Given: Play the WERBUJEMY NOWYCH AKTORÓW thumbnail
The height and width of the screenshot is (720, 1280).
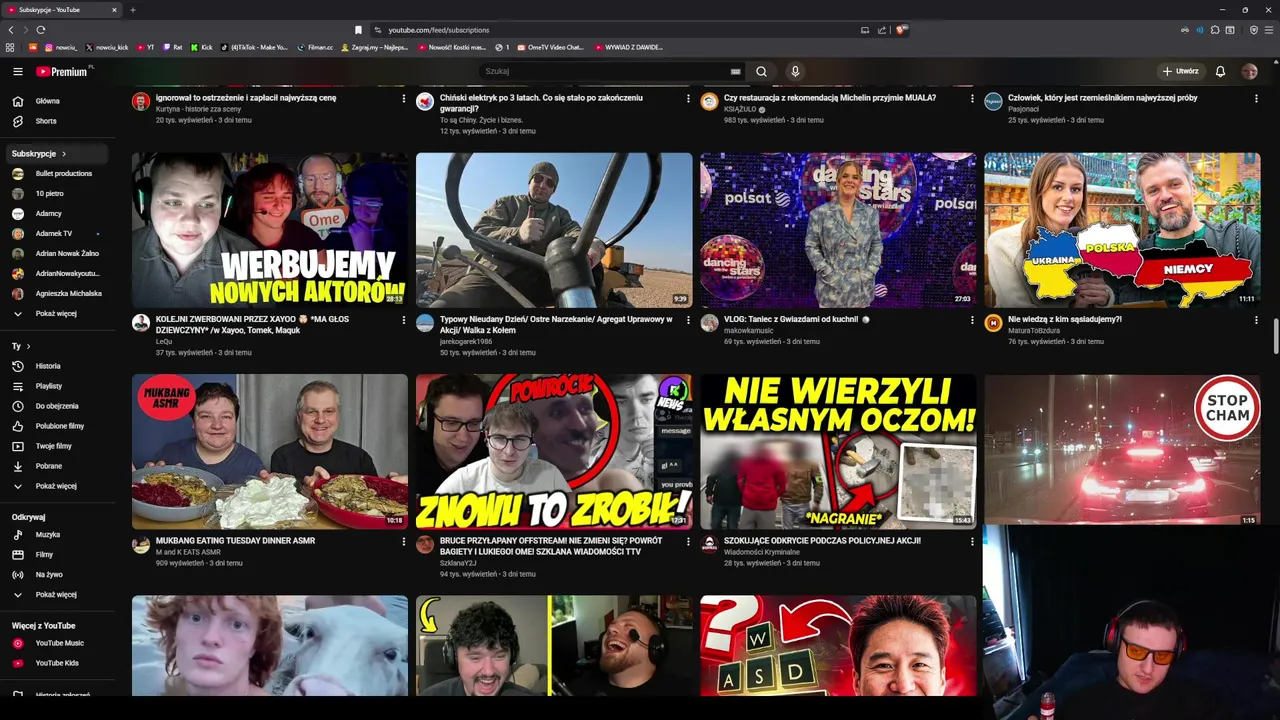Looking at the screenshot, I should pos(270,230).
